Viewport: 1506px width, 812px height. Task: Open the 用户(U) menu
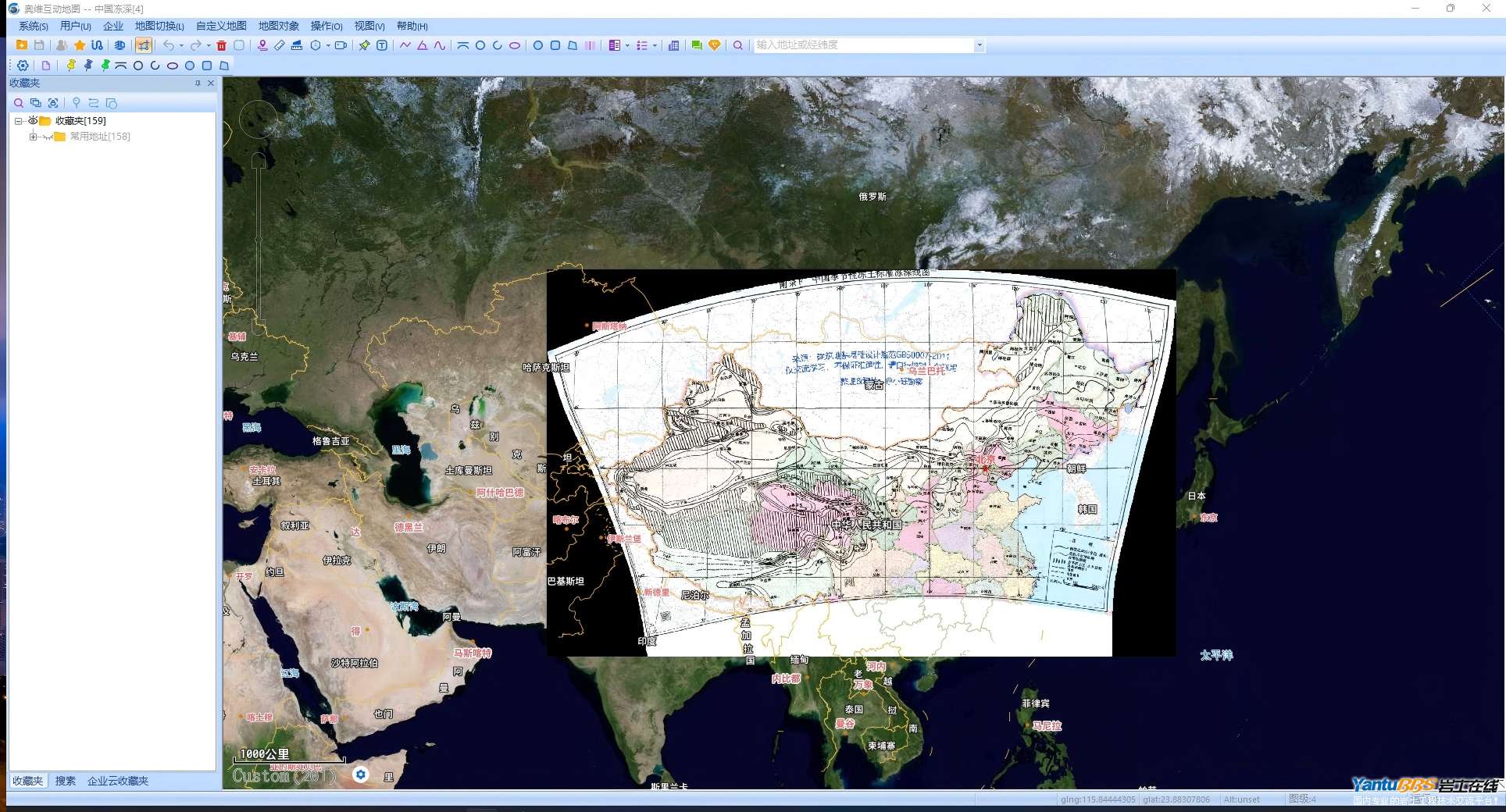tap(75, 27)
